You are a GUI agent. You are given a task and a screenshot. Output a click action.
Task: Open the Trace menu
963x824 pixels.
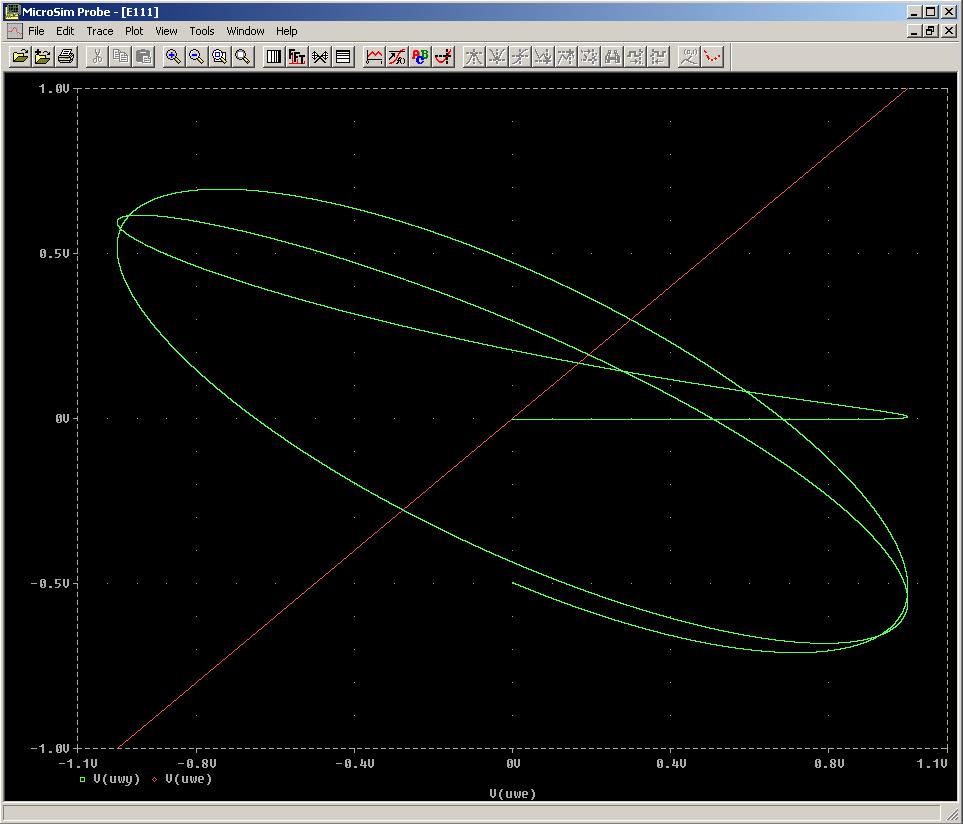pos(100,31)
